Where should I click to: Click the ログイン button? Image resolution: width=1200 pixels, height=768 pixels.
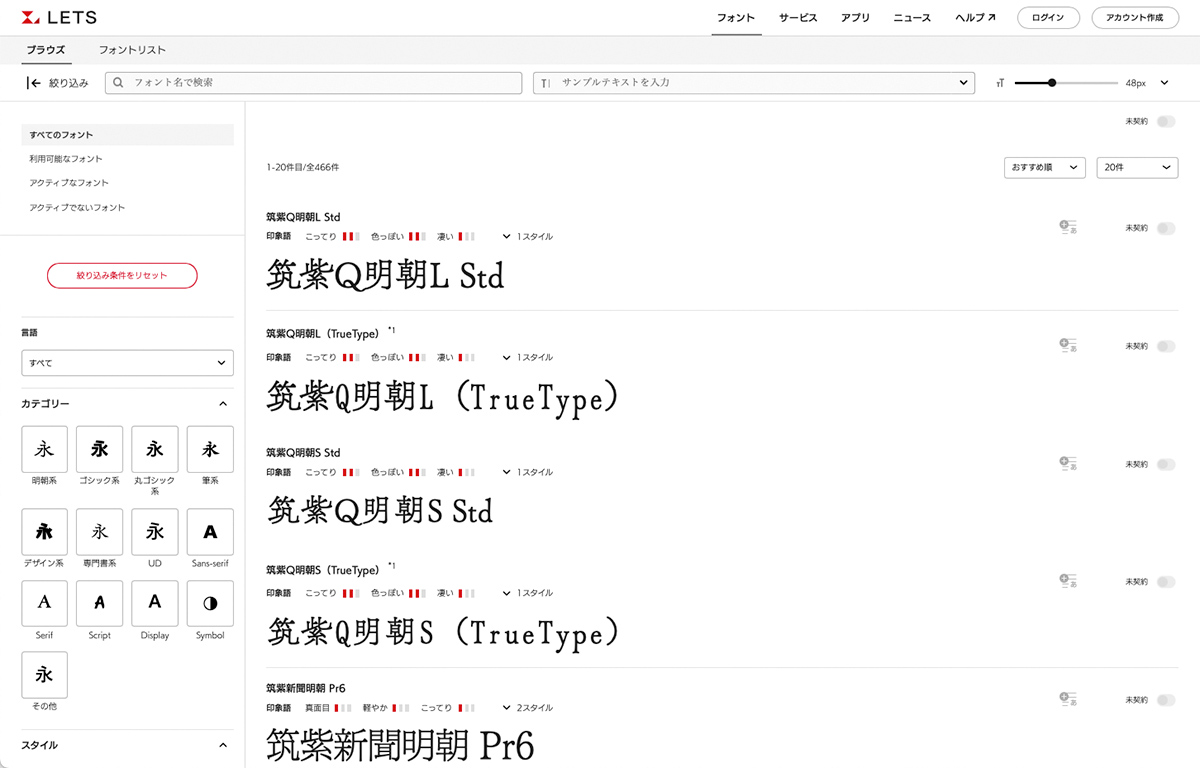tap(1048, 18)
